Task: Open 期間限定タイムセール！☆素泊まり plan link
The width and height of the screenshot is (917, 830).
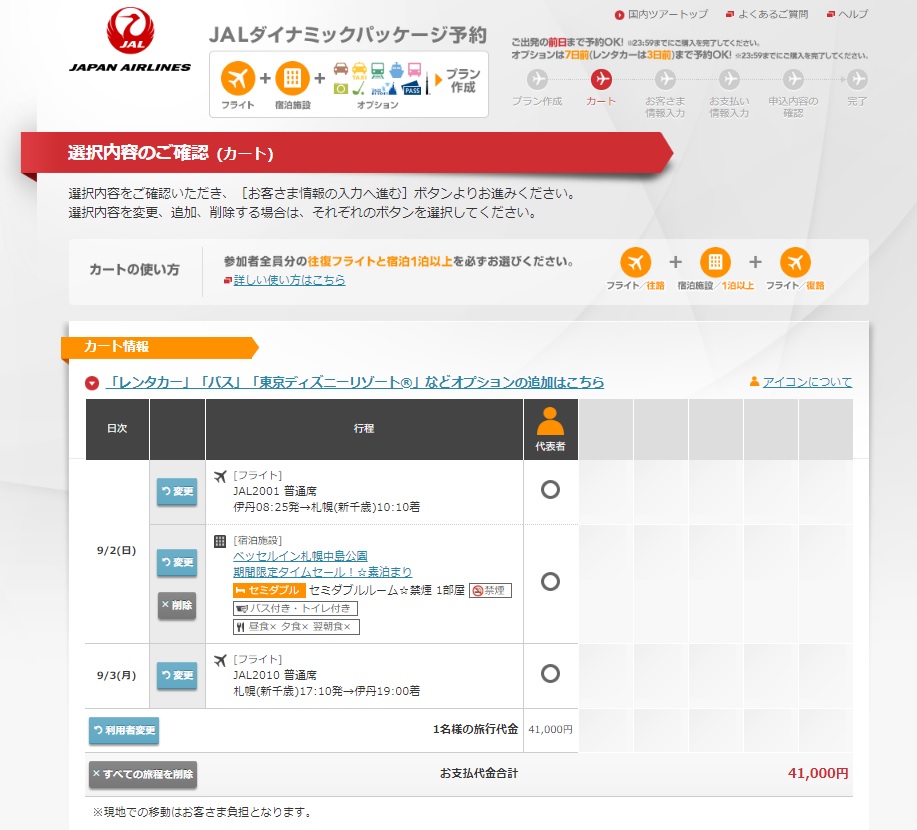Action: (x=322, y=572)
